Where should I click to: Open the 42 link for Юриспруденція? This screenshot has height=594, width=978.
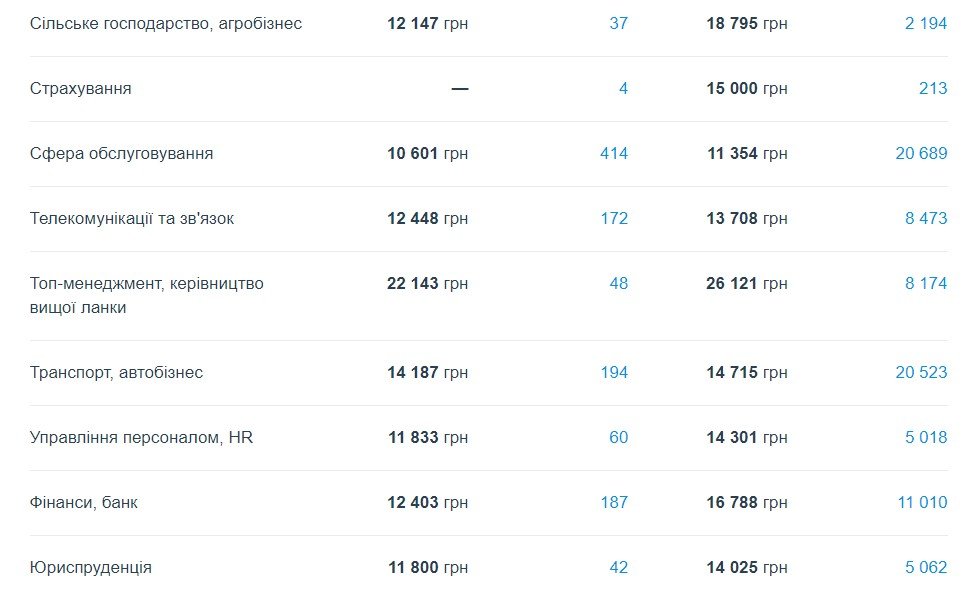tap(618, 567)
